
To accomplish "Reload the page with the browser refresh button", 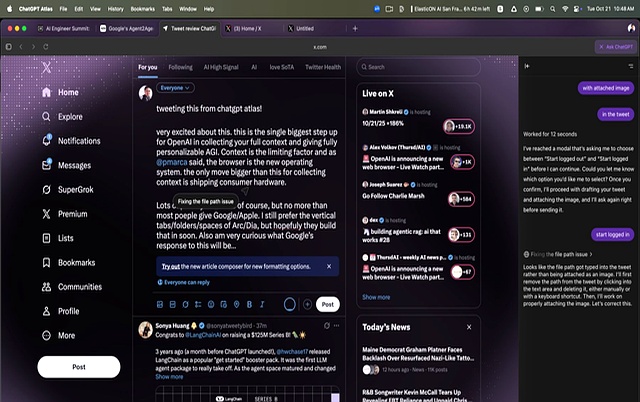I will click(46, 47).
